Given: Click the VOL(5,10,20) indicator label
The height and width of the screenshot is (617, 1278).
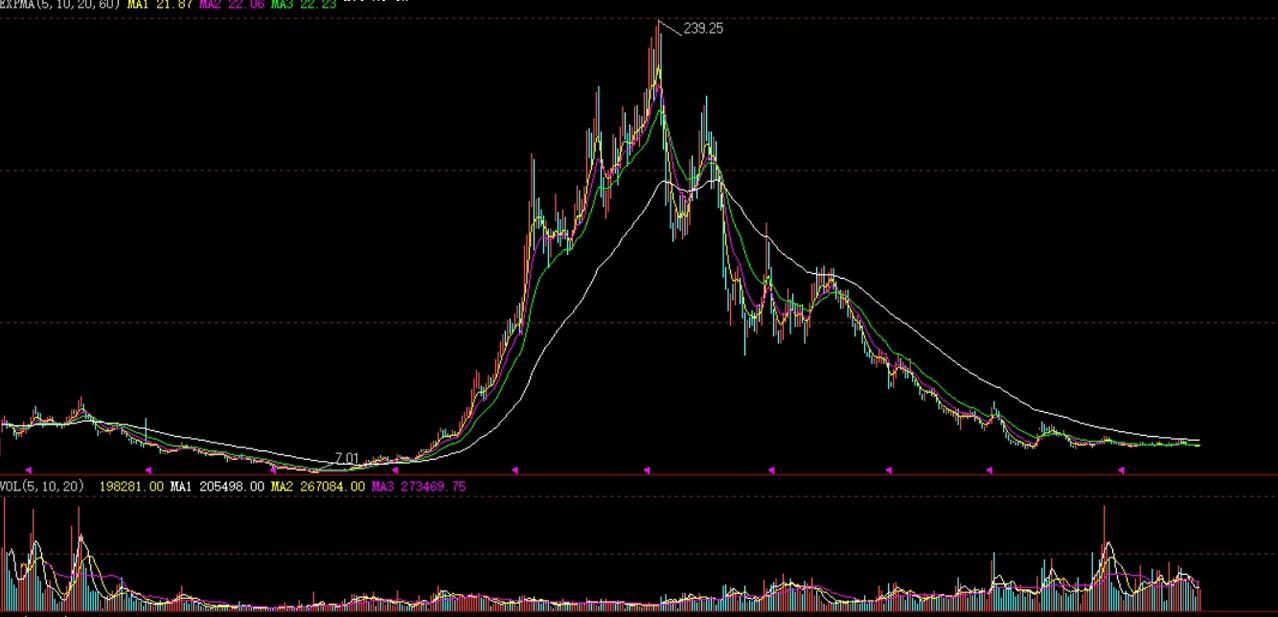Looking at the screenshot, I should pyautogui.click(x=42, y=486).
